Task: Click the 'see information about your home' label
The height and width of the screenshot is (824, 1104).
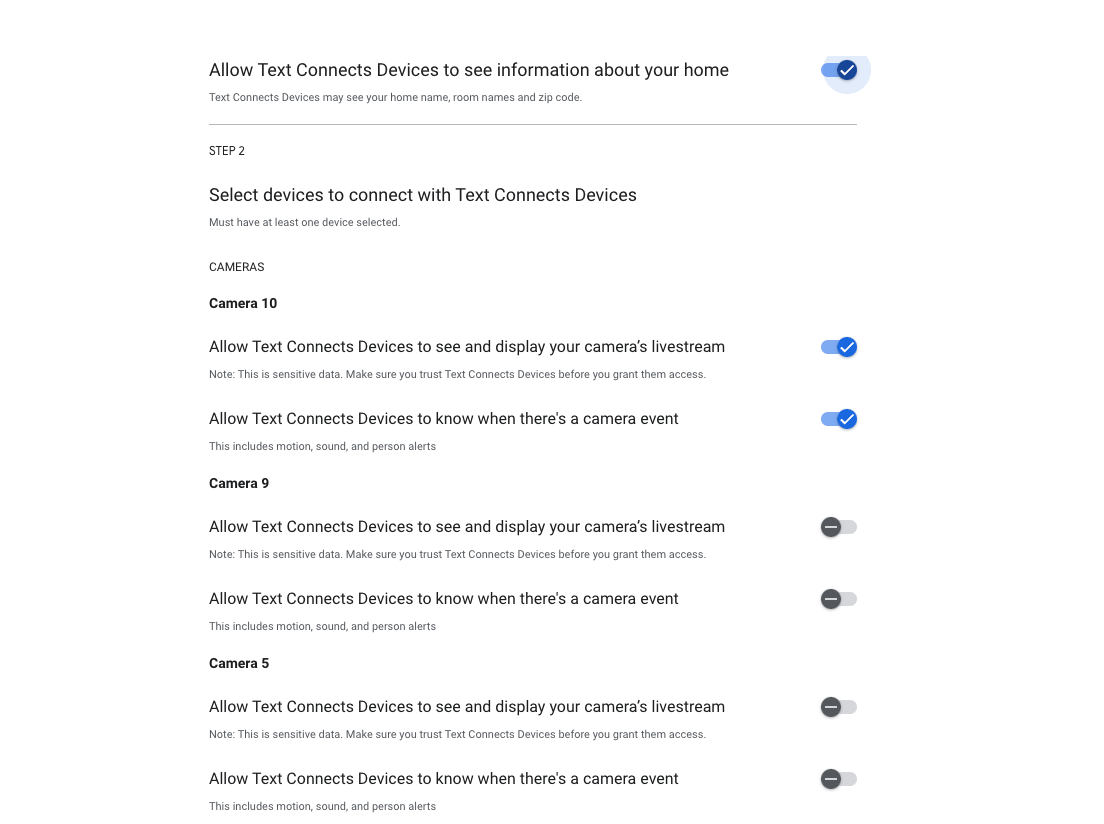Action: pos(468,70)
